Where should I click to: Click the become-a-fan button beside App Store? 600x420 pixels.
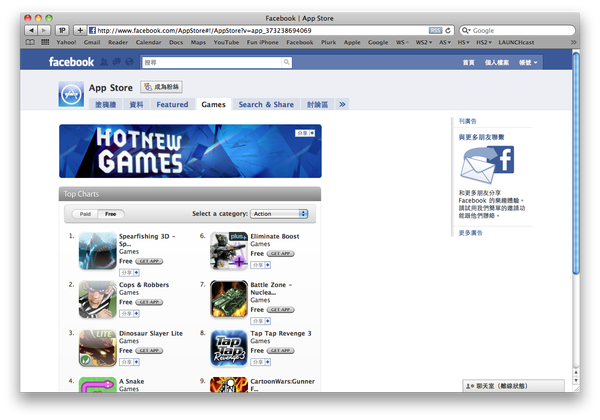tap(161, 87)
